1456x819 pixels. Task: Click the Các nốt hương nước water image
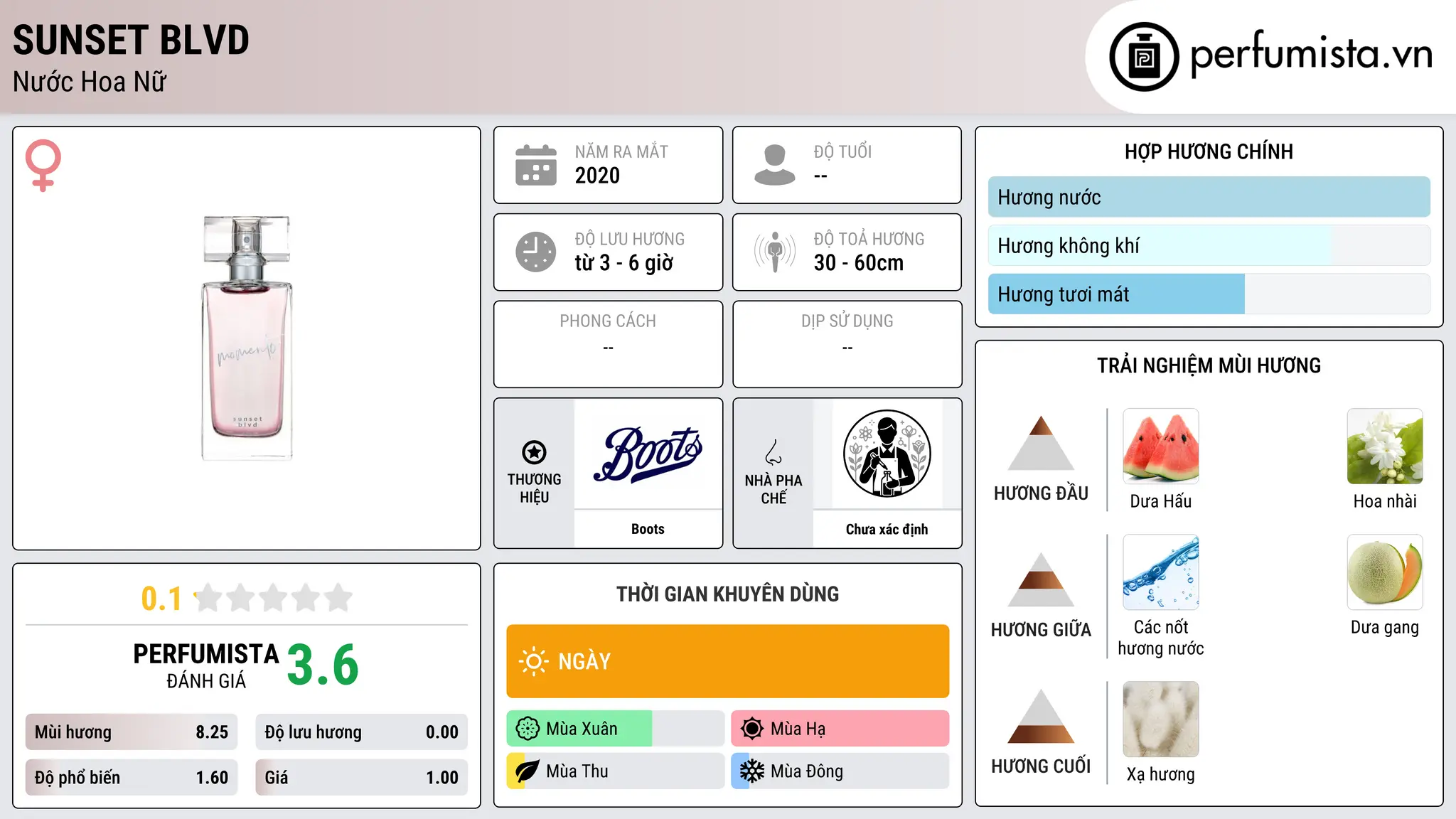(1161, 572)
